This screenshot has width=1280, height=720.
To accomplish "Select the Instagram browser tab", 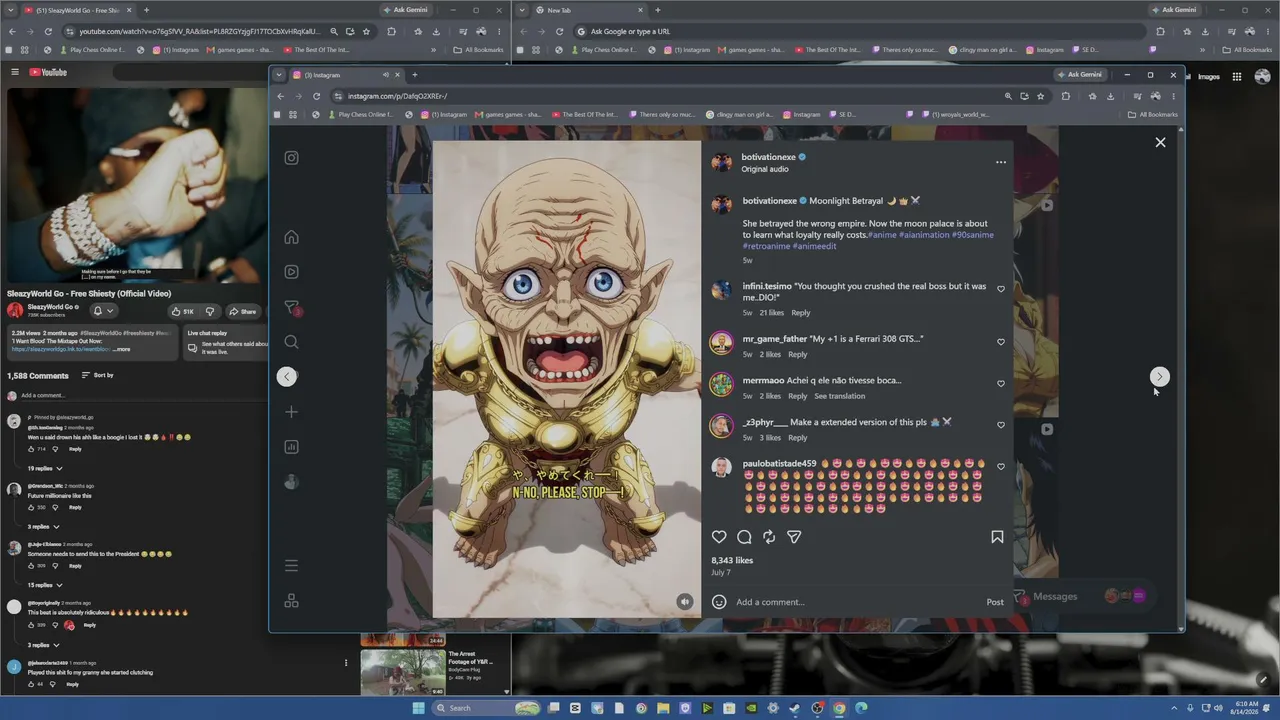I will click(337, 75).
